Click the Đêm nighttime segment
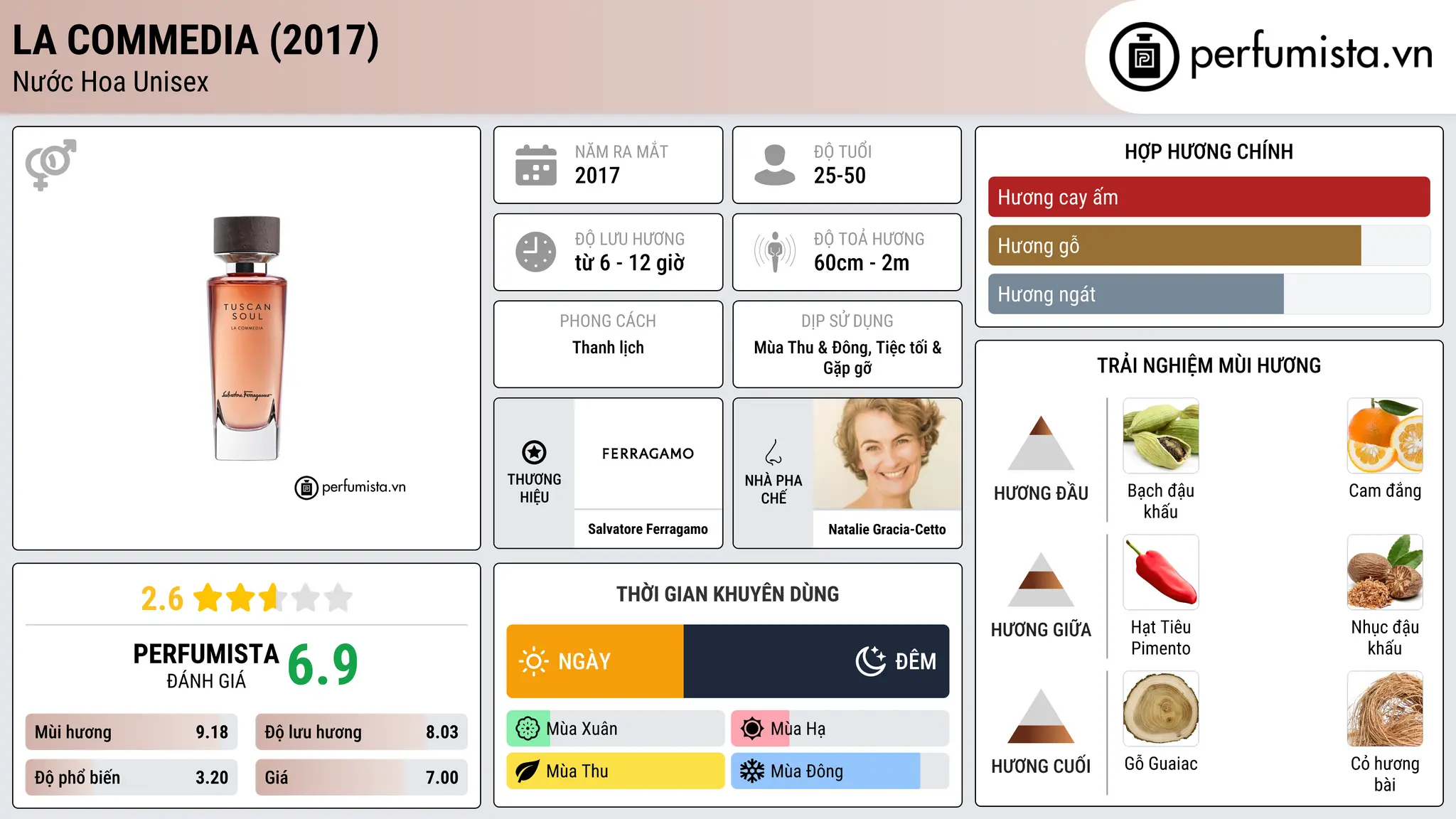The height and width of the screenshot is (819, 1456). (816, 661)
